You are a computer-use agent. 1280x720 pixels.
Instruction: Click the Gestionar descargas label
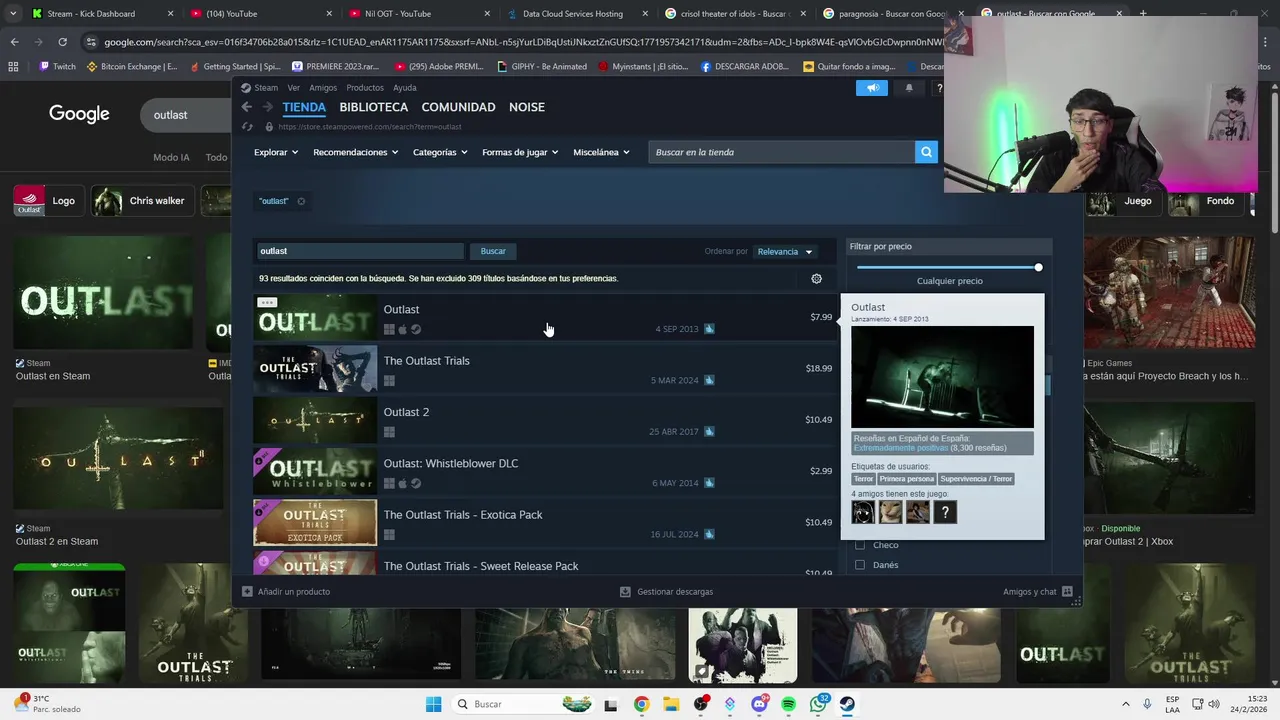pyautogui.click(x=675, y=592)
